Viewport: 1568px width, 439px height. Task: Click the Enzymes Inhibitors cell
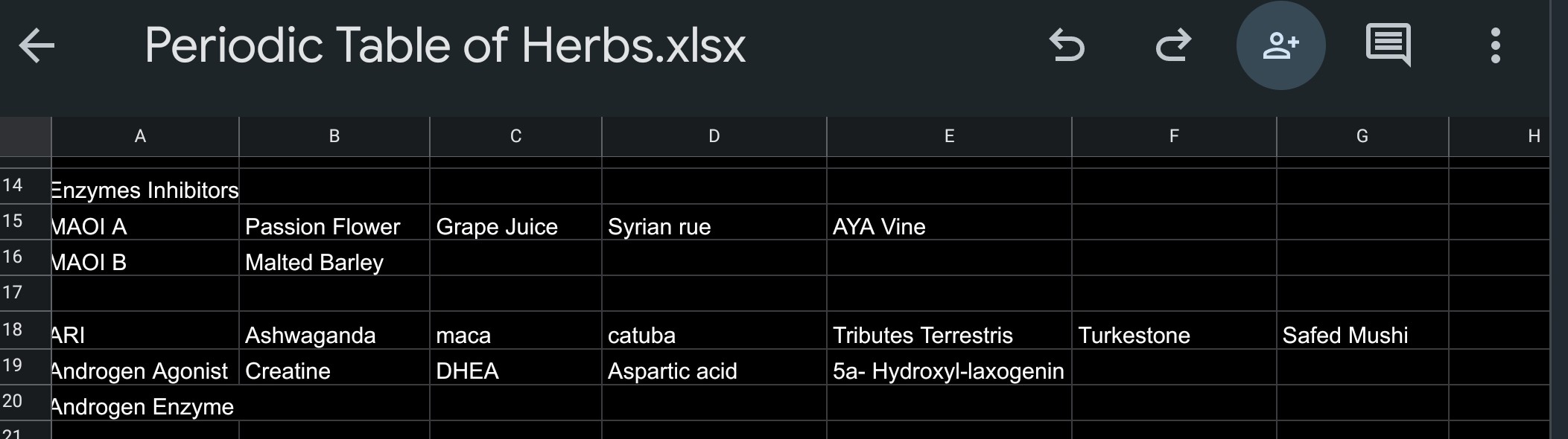(145, 190)
